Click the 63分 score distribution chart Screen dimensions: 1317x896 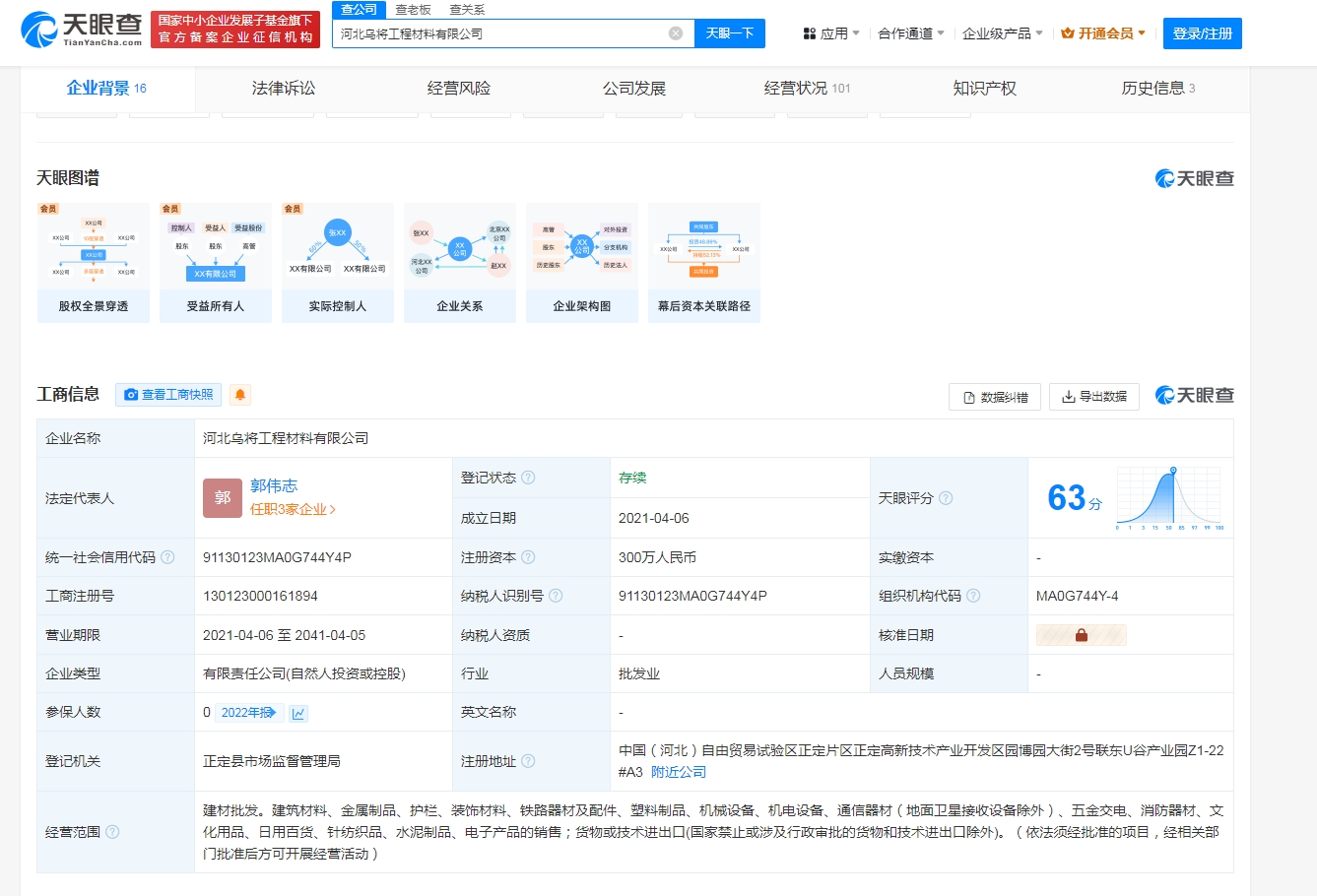(1168, 498)
